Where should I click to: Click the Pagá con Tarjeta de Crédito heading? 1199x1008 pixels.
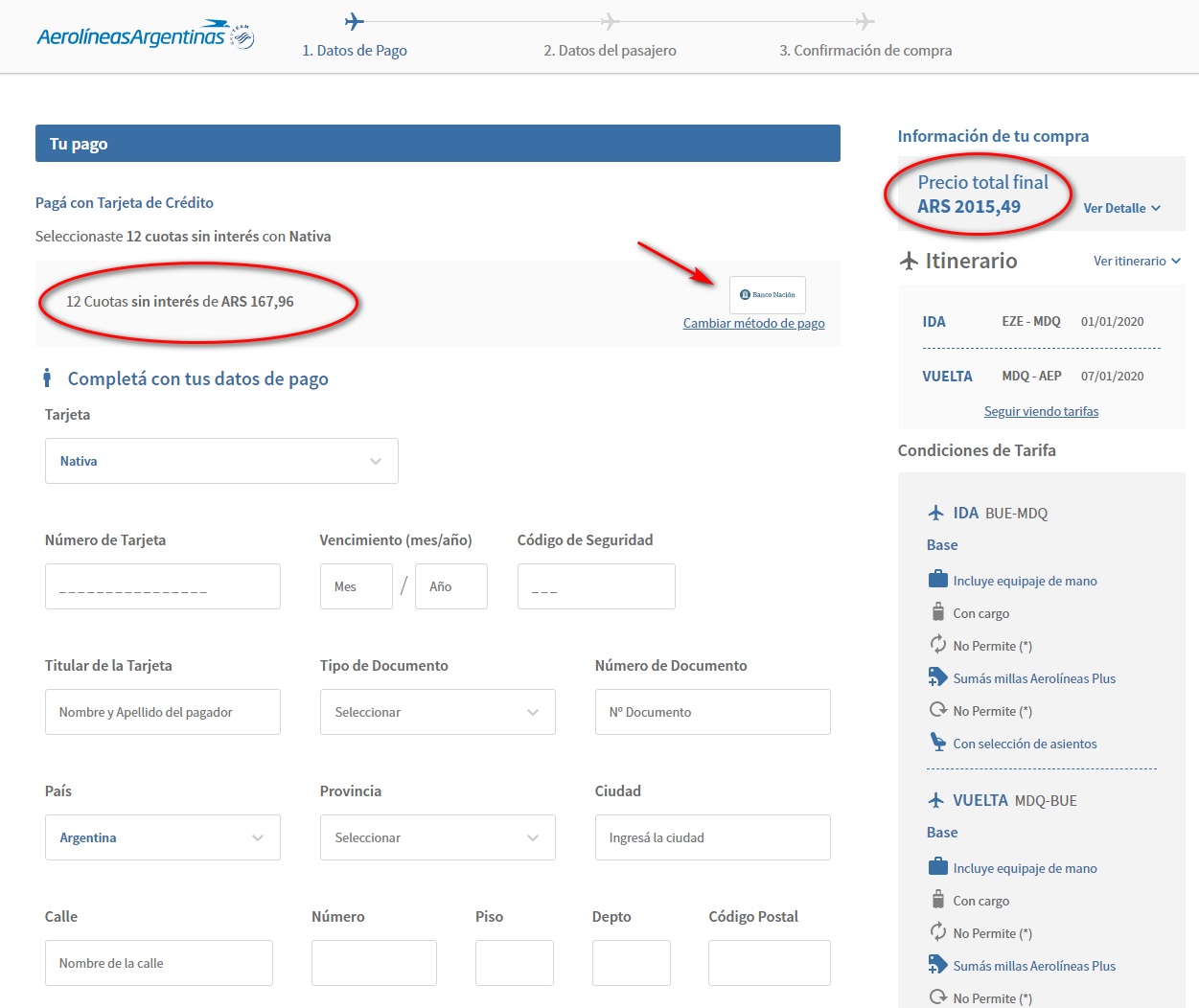(125, 202)
